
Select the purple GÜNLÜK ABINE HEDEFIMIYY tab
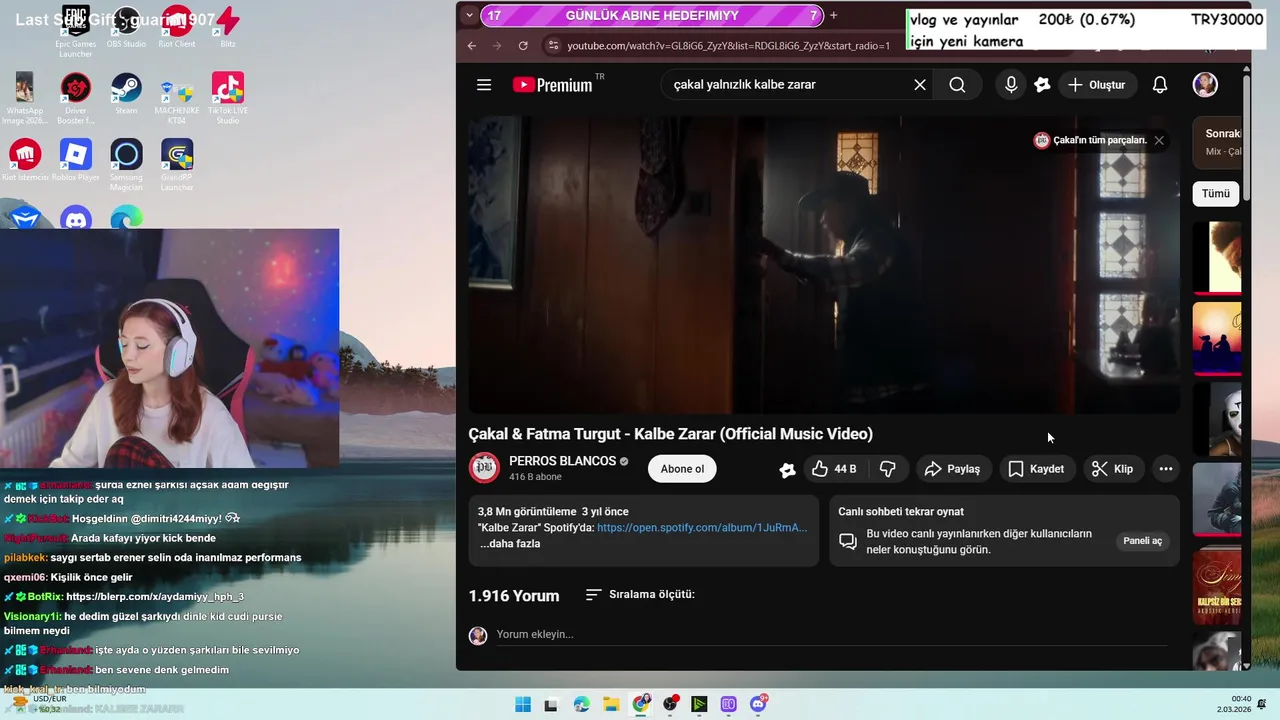point(651,15)
